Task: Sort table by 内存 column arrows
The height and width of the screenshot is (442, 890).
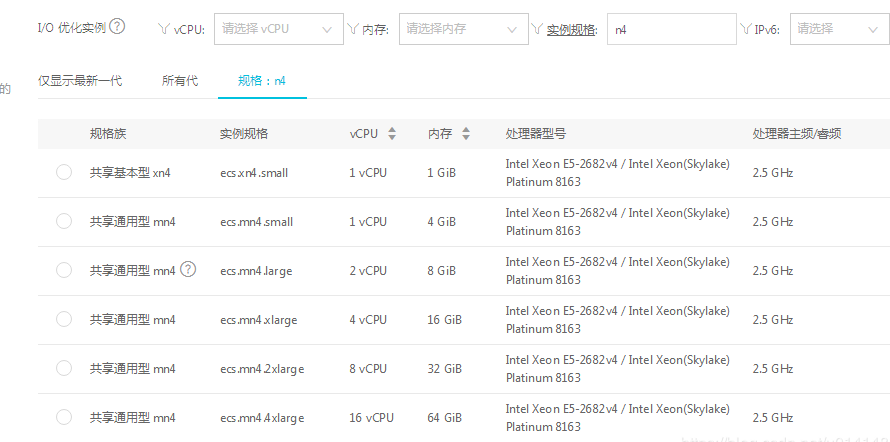Action: (466, 134)
